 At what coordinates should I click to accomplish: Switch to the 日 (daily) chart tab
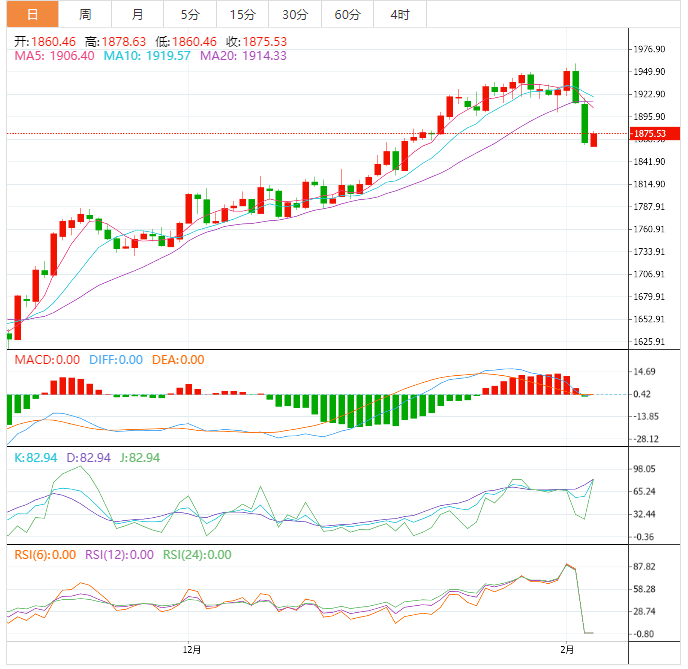coord(32,14)
